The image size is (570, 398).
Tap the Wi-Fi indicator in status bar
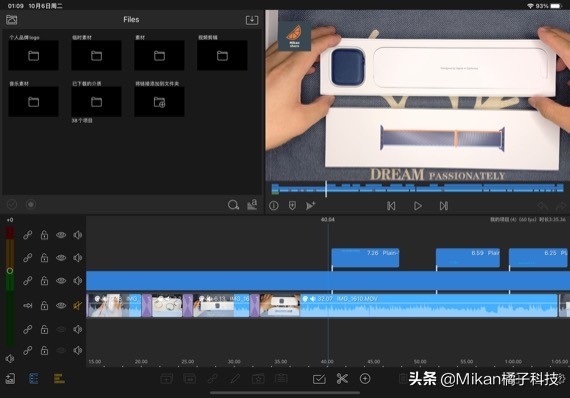click(x=530, y=6)
